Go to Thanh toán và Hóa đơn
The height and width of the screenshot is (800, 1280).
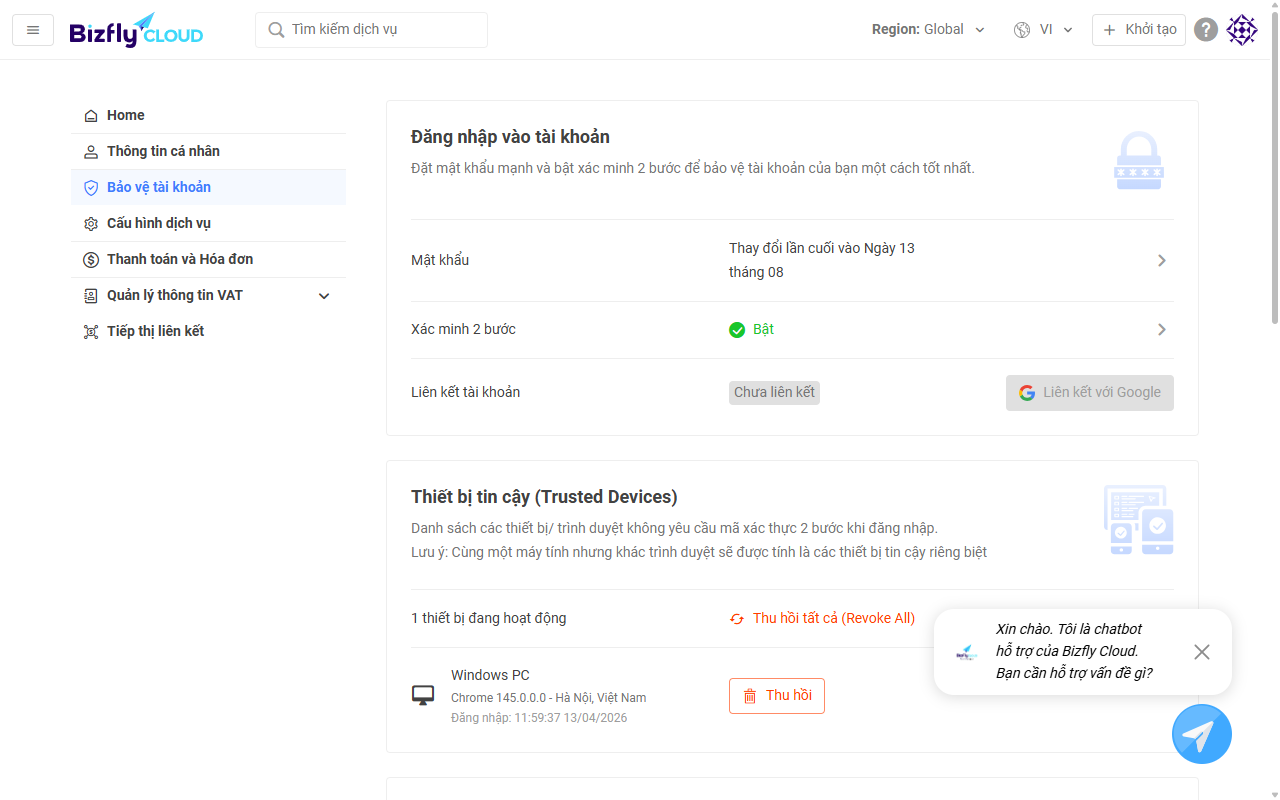click(x=180, y=260)
